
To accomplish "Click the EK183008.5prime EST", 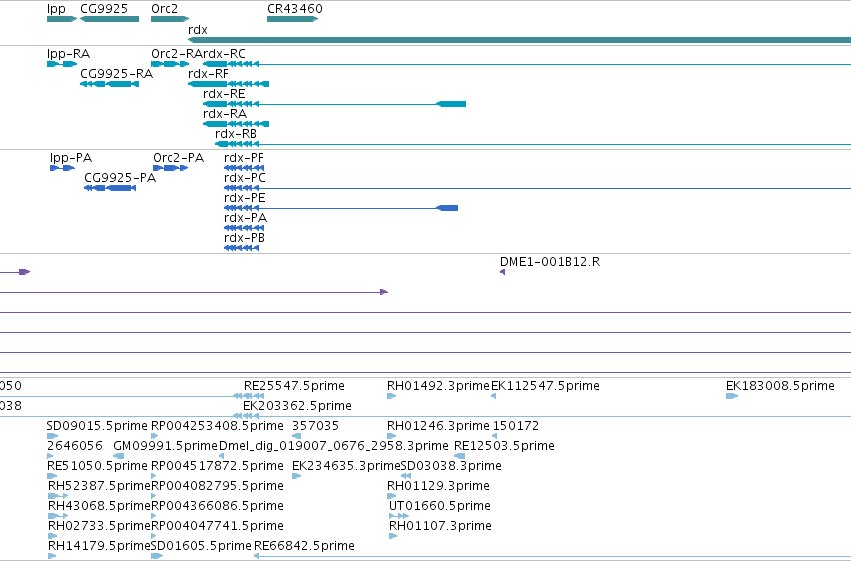I will pos(732,397).
